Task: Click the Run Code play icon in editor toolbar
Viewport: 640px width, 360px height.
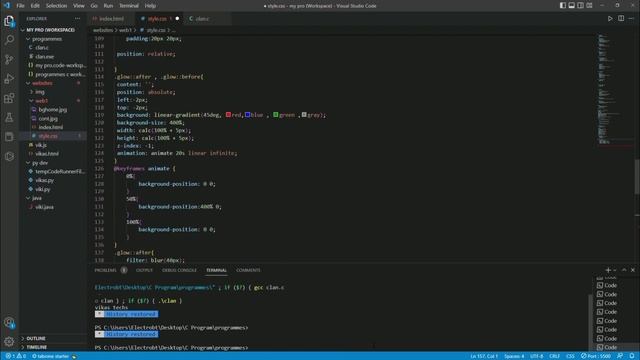Action: pyautogui.click(x=610, y=18)
